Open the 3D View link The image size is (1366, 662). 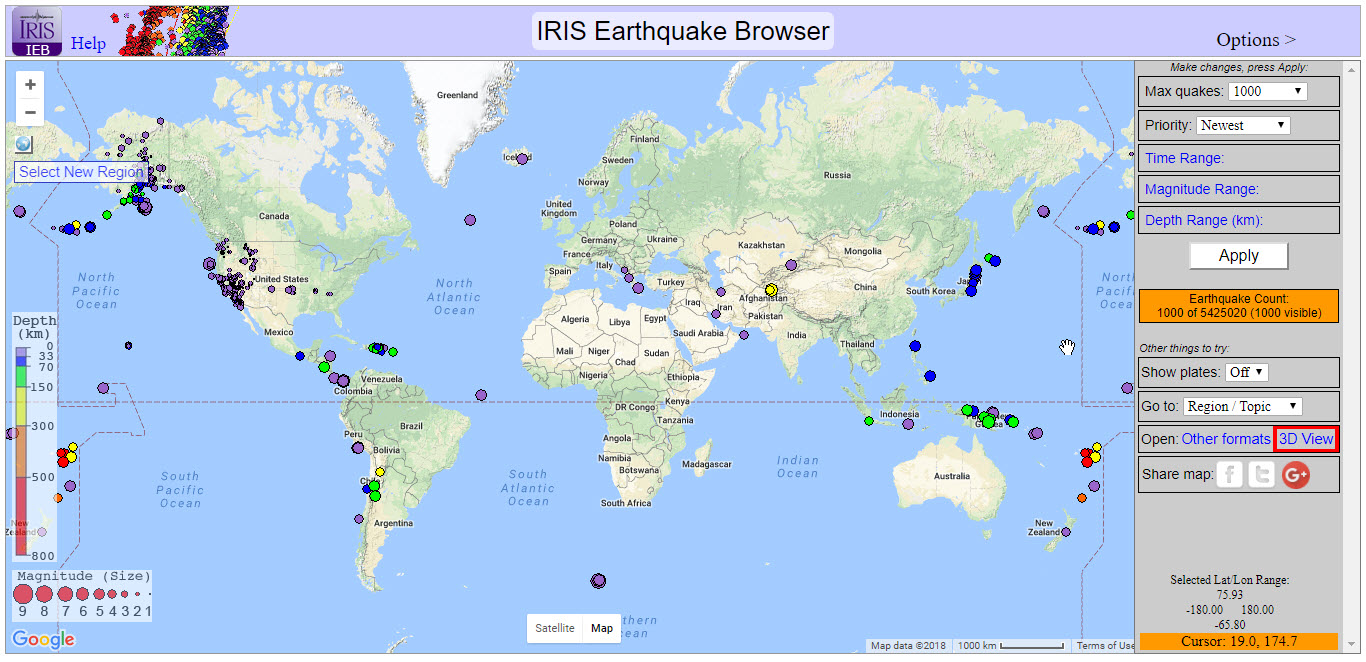(x=1306, y=439)
